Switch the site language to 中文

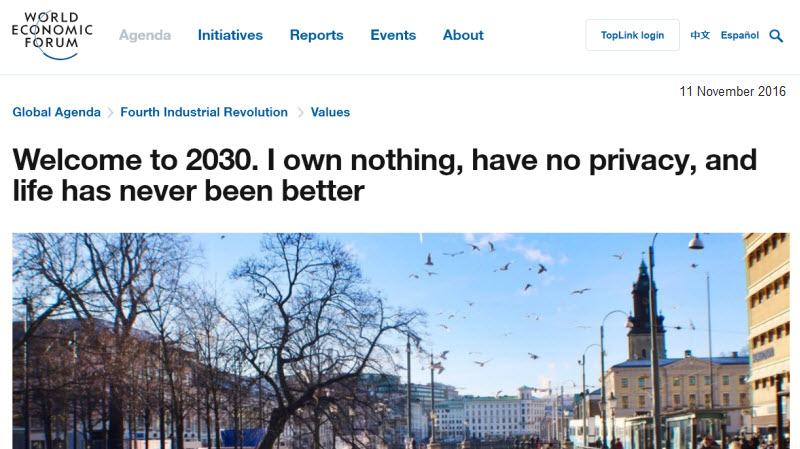700,35
